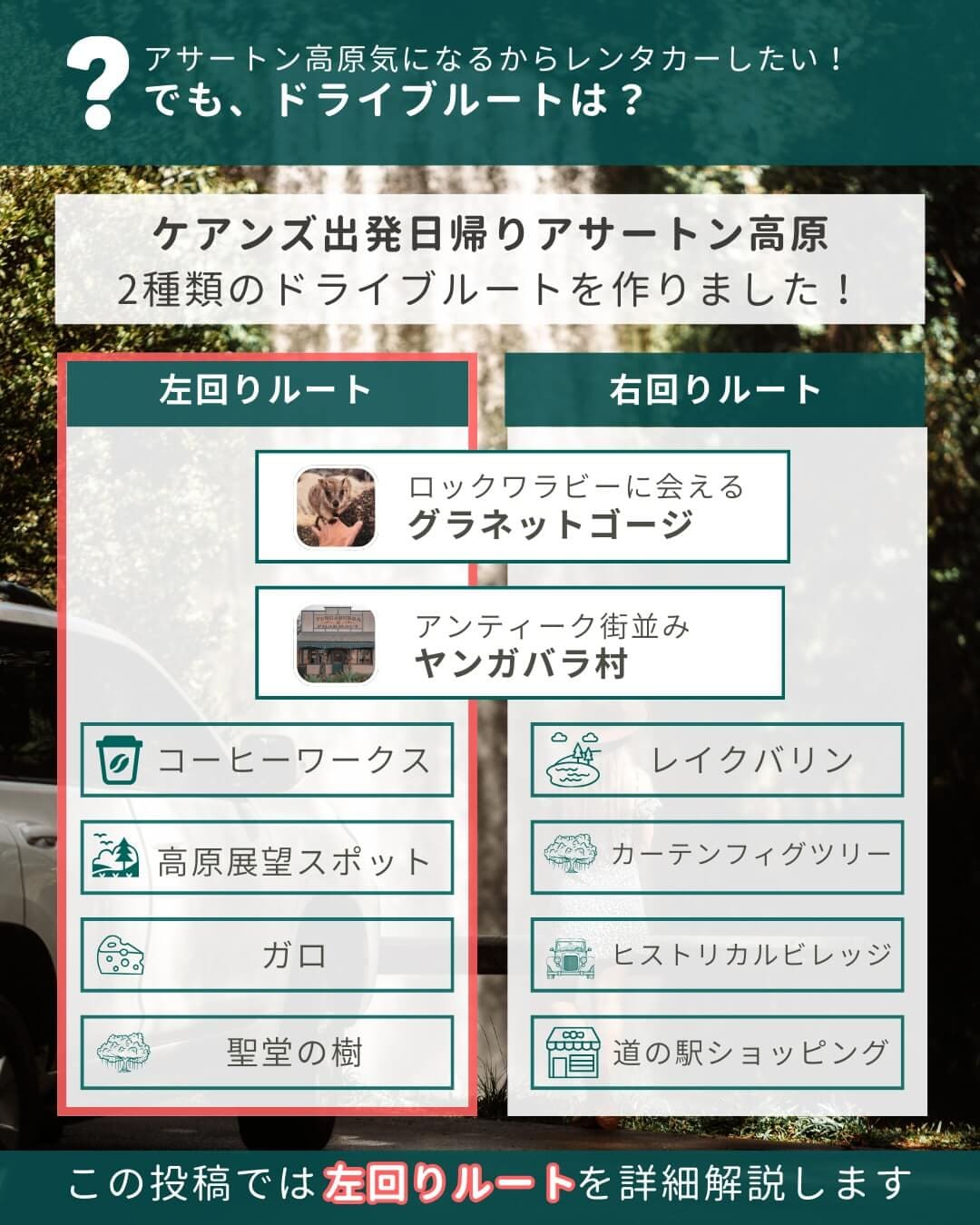Image resolution: width=980 pixels, height=1225 pixels.
Task: Click the 道の駅ショッピング label
Action: (750, 1053)
